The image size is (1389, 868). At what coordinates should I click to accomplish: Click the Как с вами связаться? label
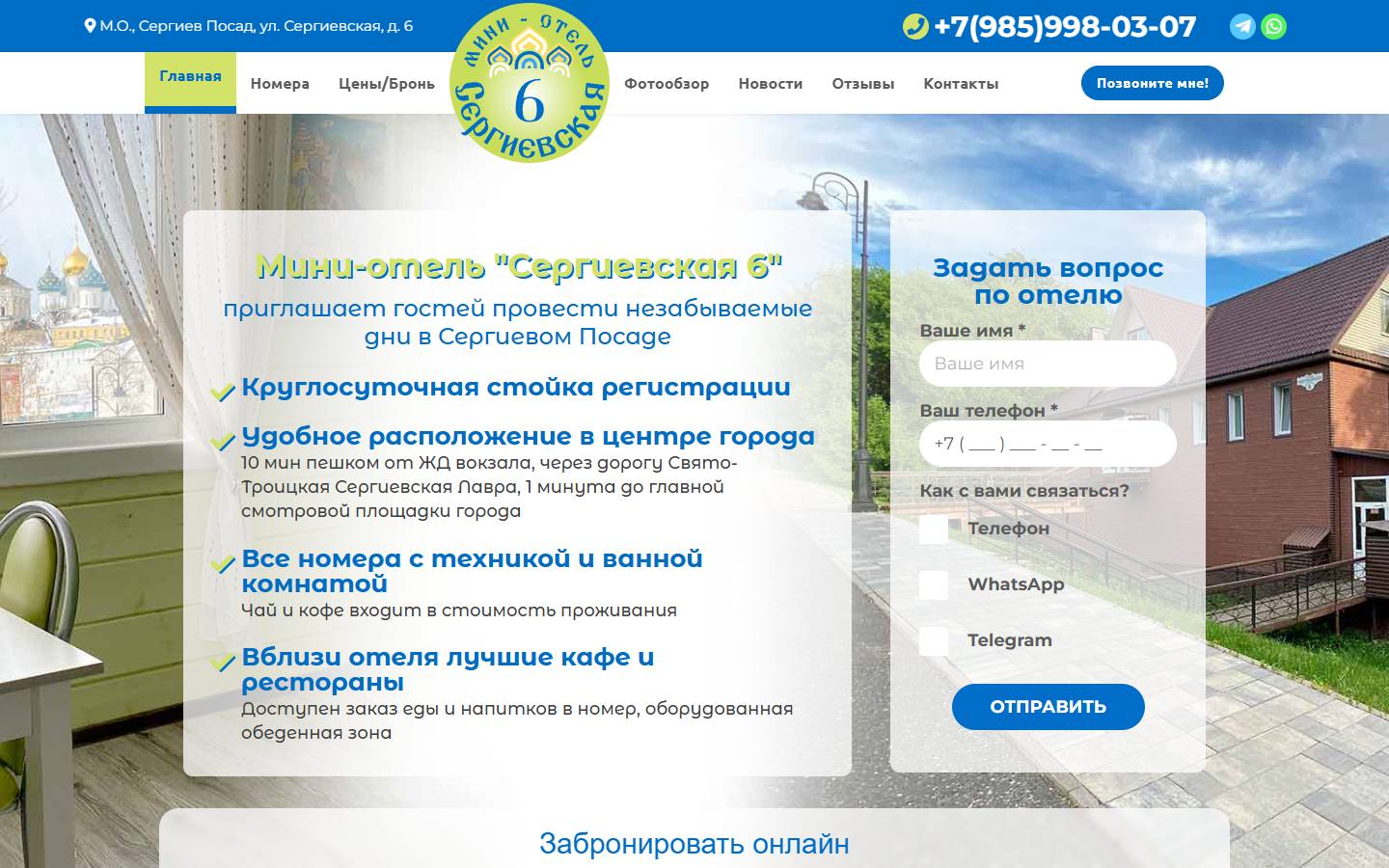pos(1024,491)
